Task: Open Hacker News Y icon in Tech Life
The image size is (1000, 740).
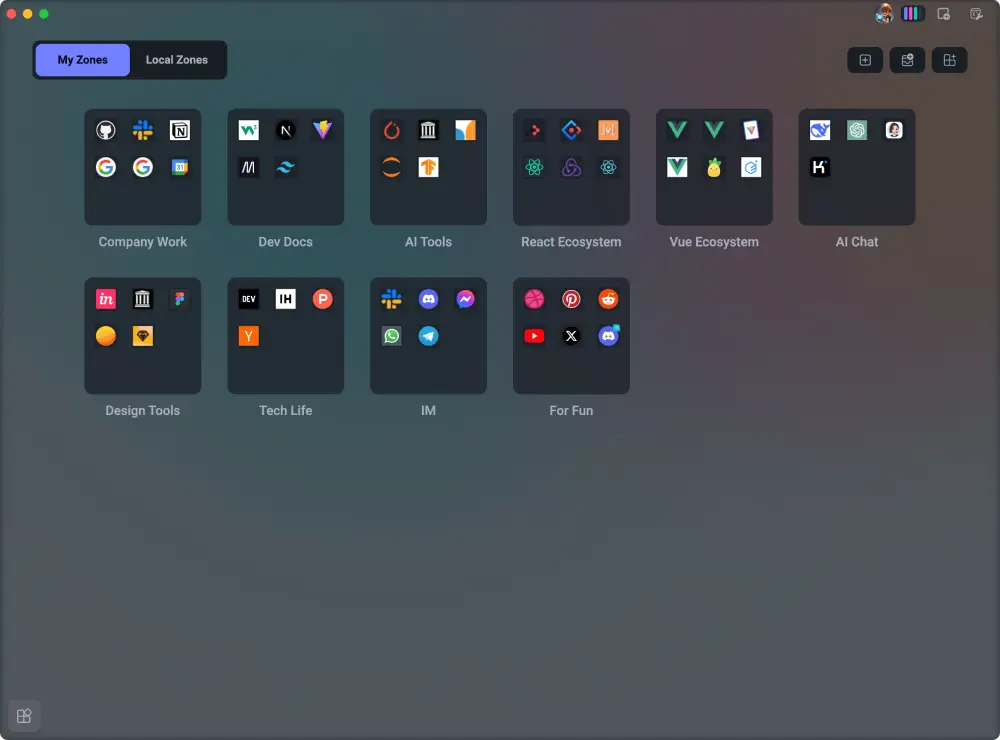Action: (x=249, y=336)
